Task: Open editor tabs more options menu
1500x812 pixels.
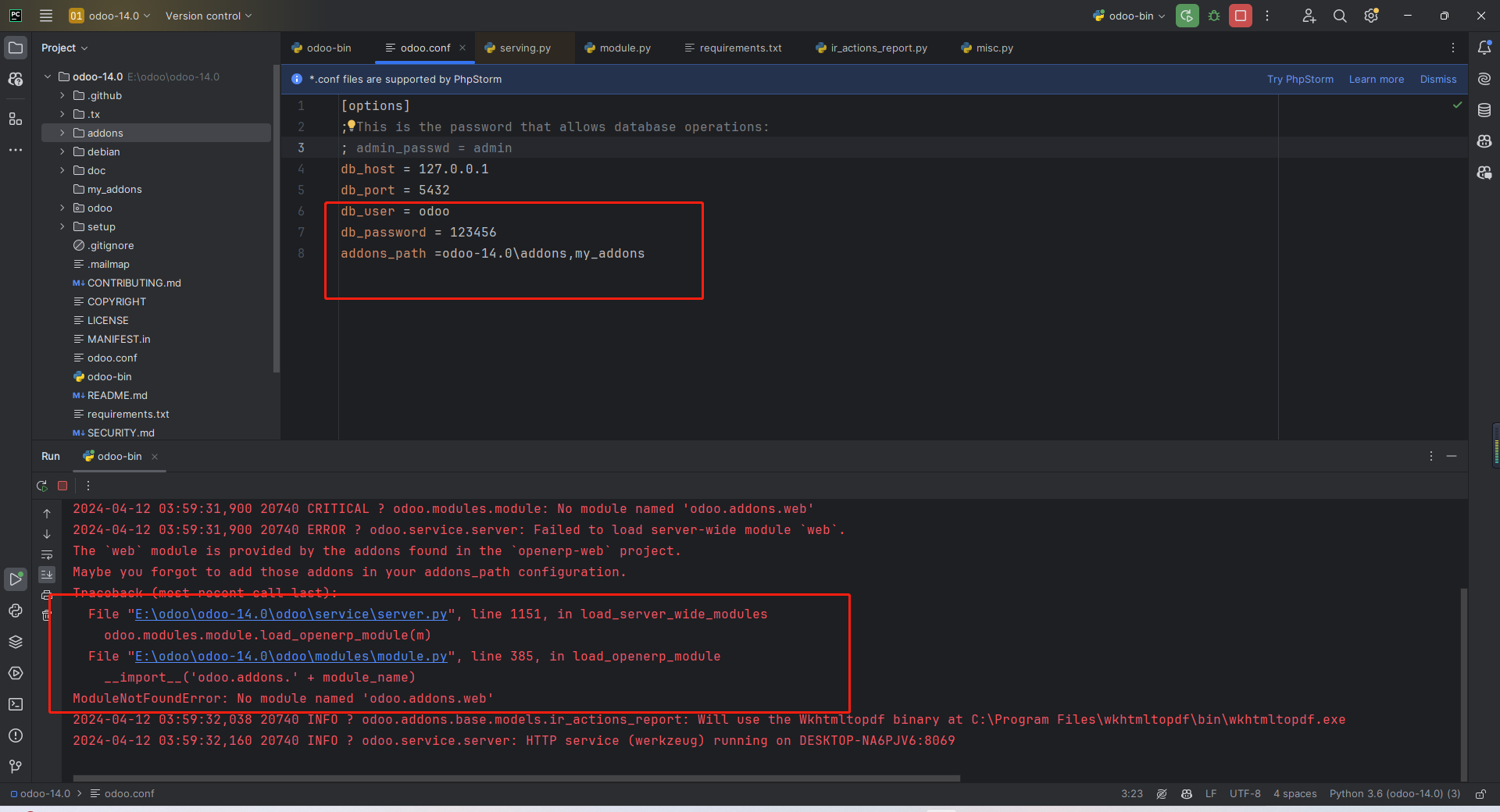Action: (1453, 48)
